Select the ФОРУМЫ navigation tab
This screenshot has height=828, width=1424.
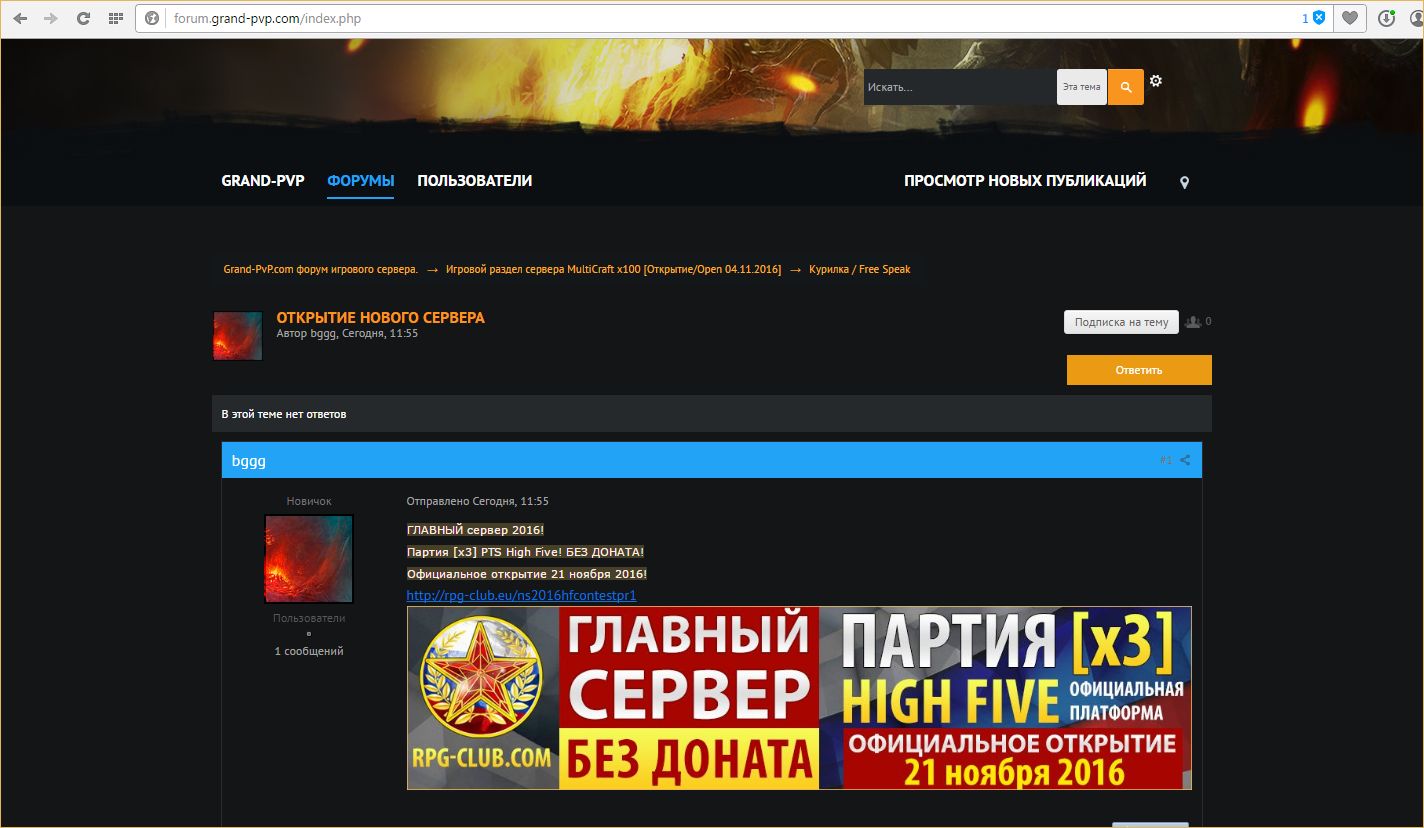click(360, 181)
